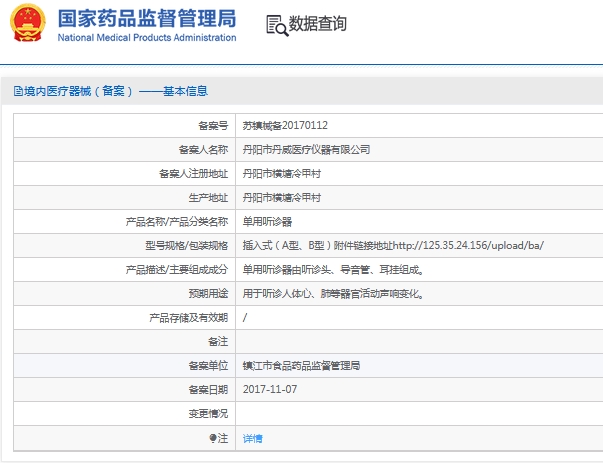Click the 备案人注册地址 label
This screenshot has width=603, height=463.
(193, 174)
